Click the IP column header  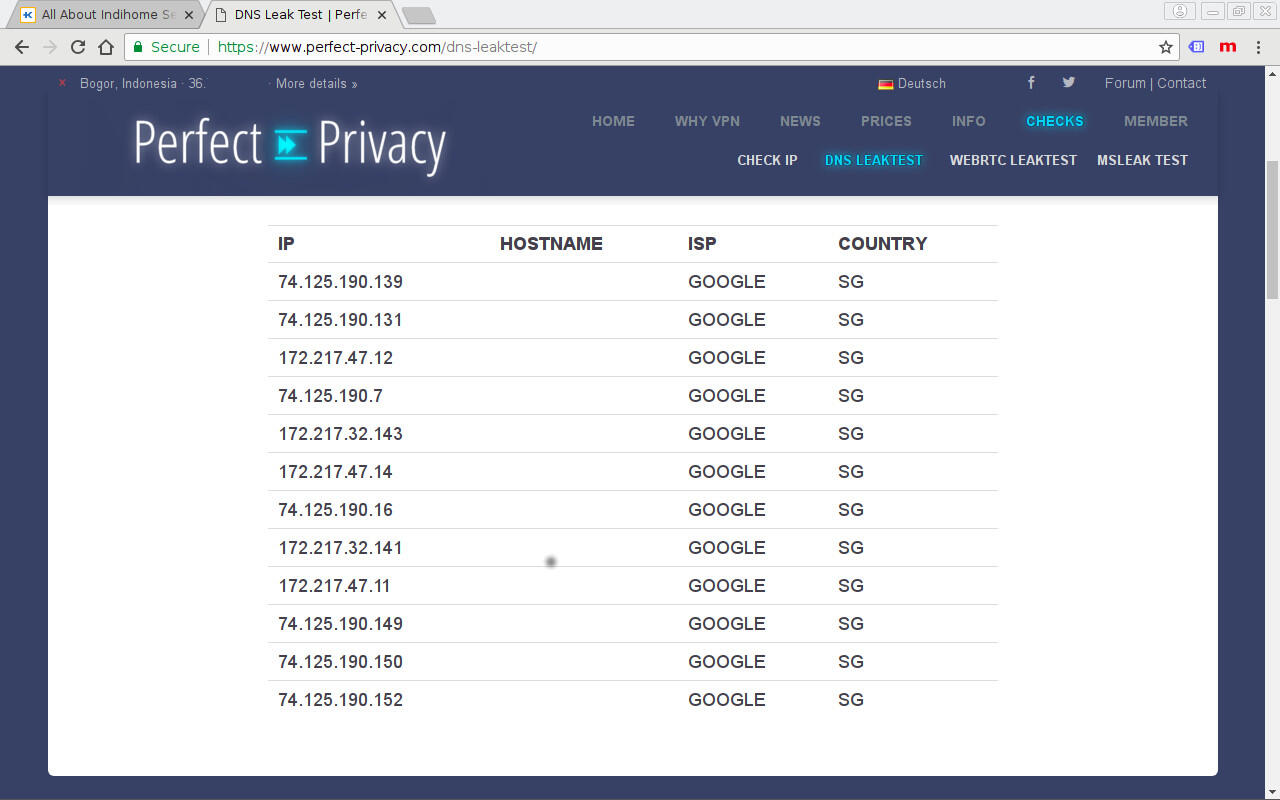coord(286,244)
